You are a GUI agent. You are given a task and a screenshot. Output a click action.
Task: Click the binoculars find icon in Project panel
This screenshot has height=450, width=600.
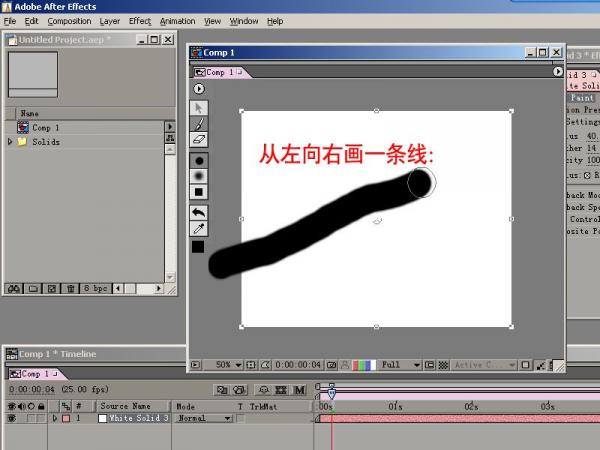pos(15,288)
